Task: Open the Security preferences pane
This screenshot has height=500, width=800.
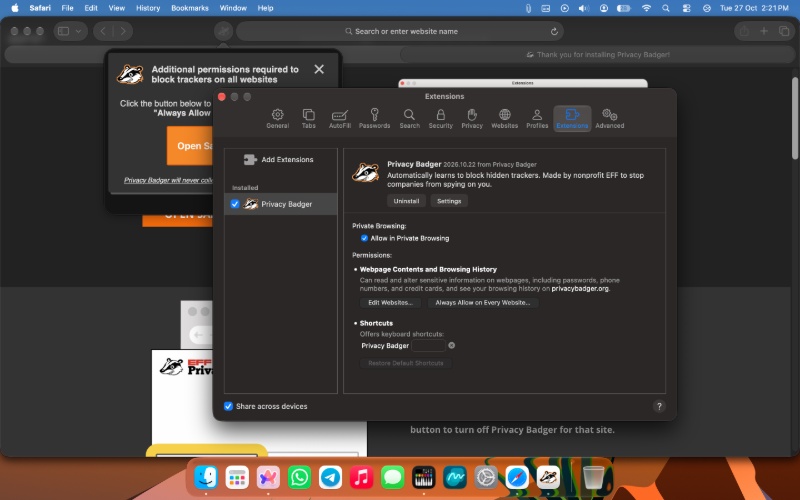Action: [x=440, y=118]
